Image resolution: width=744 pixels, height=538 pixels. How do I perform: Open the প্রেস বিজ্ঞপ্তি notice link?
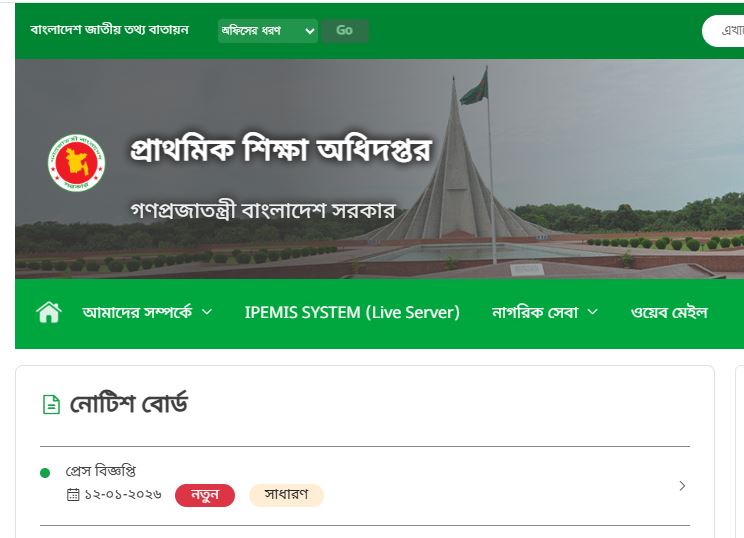(101, 471)
